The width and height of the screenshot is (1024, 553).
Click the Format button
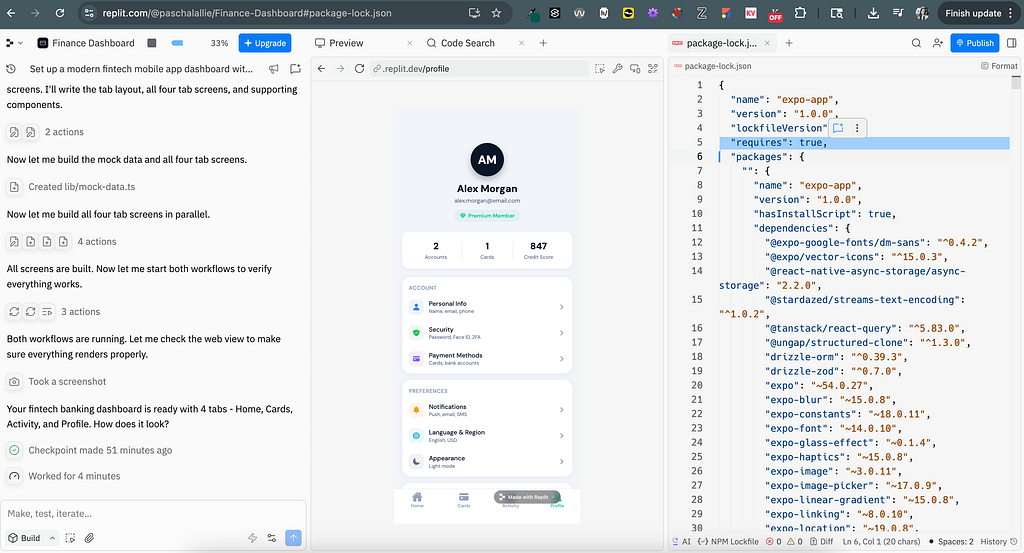[999, 66]
